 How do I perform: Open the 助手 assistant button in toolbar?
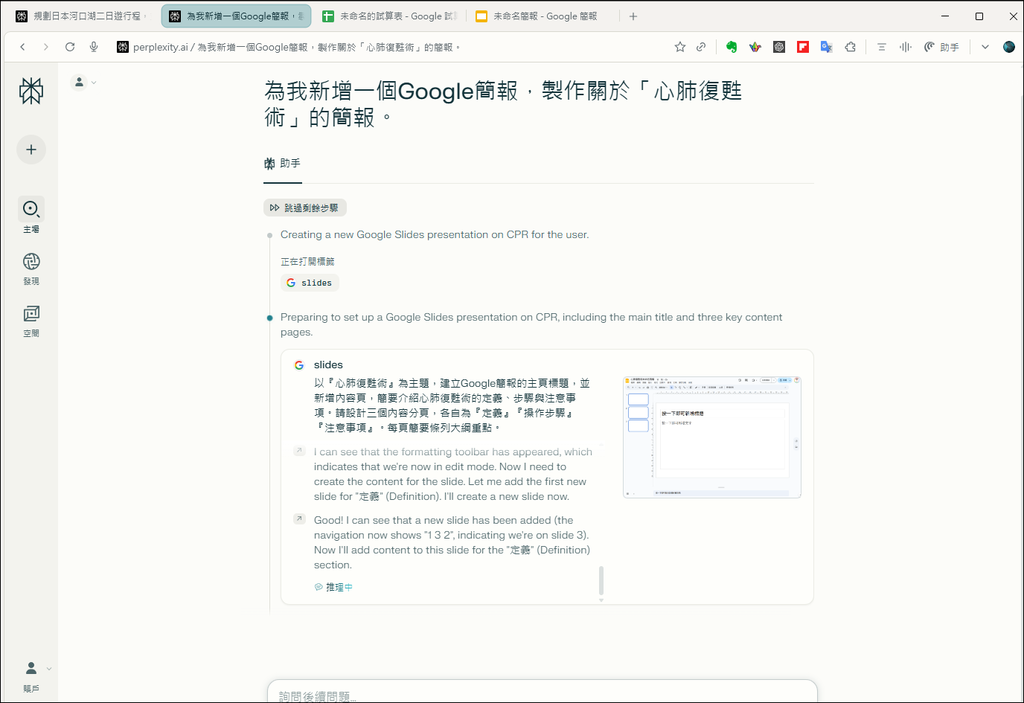point(941,47)
